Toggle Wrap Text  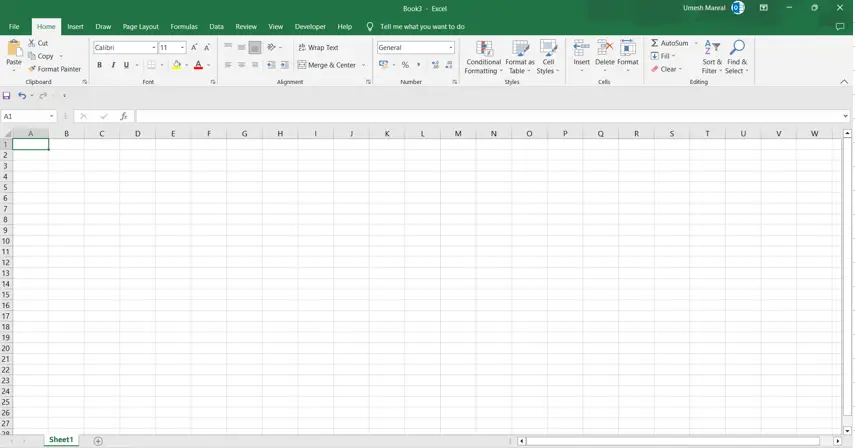318,47
